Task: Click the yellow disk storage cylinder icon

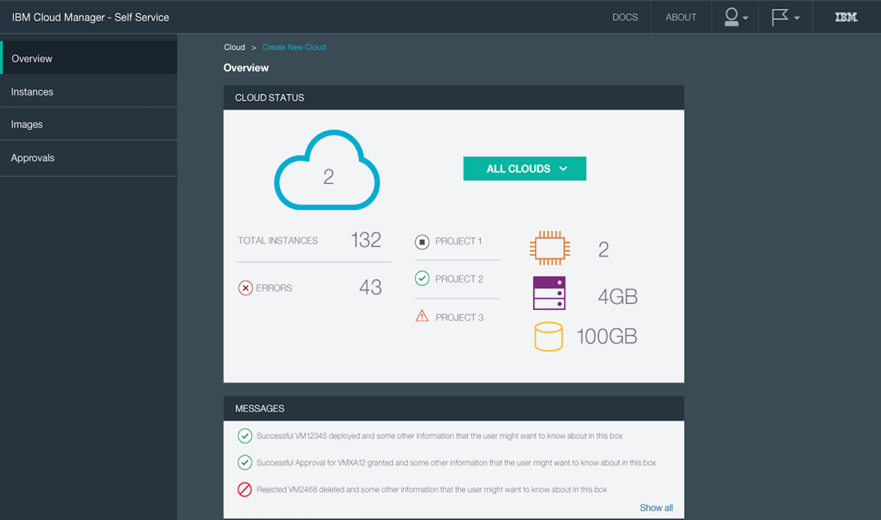Action: point(548,336)
